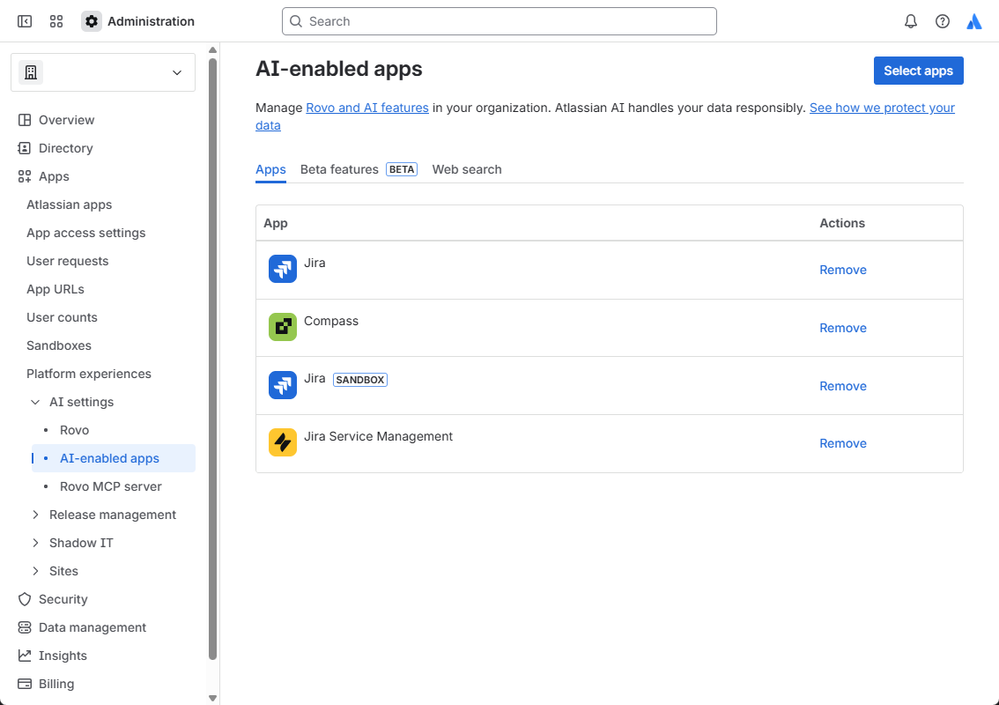
Task: Click the organization building icon
Action: click(x=31, y=73)
